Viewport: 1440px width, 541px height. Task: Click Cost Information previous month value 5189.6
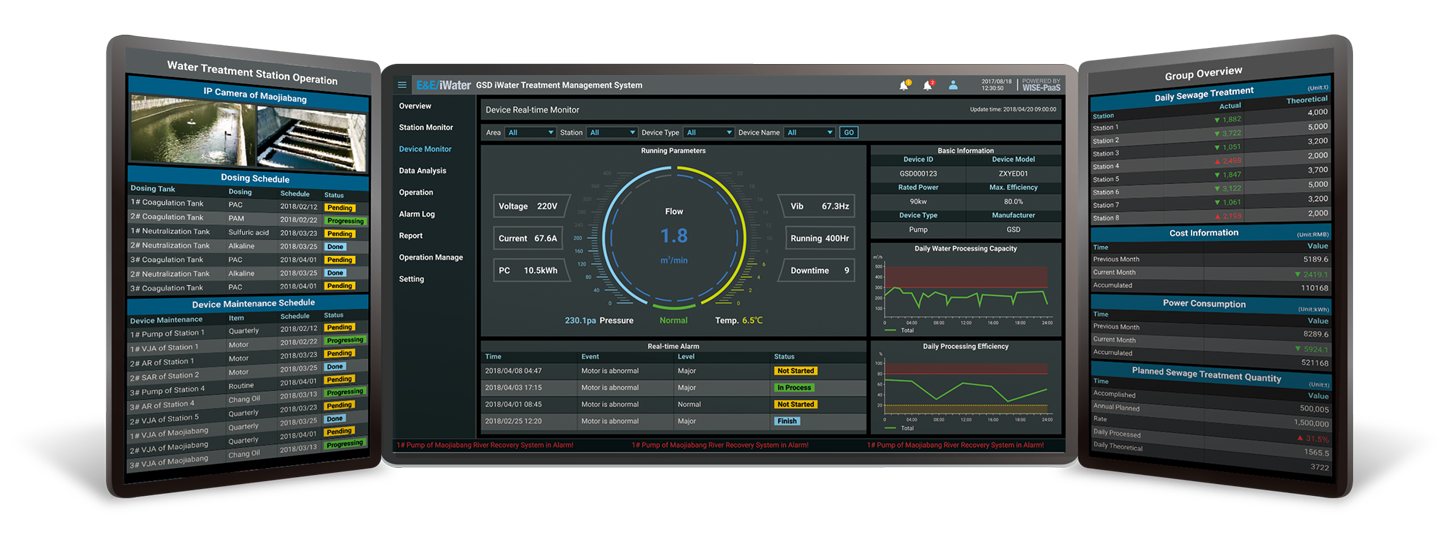[1317, 259]
